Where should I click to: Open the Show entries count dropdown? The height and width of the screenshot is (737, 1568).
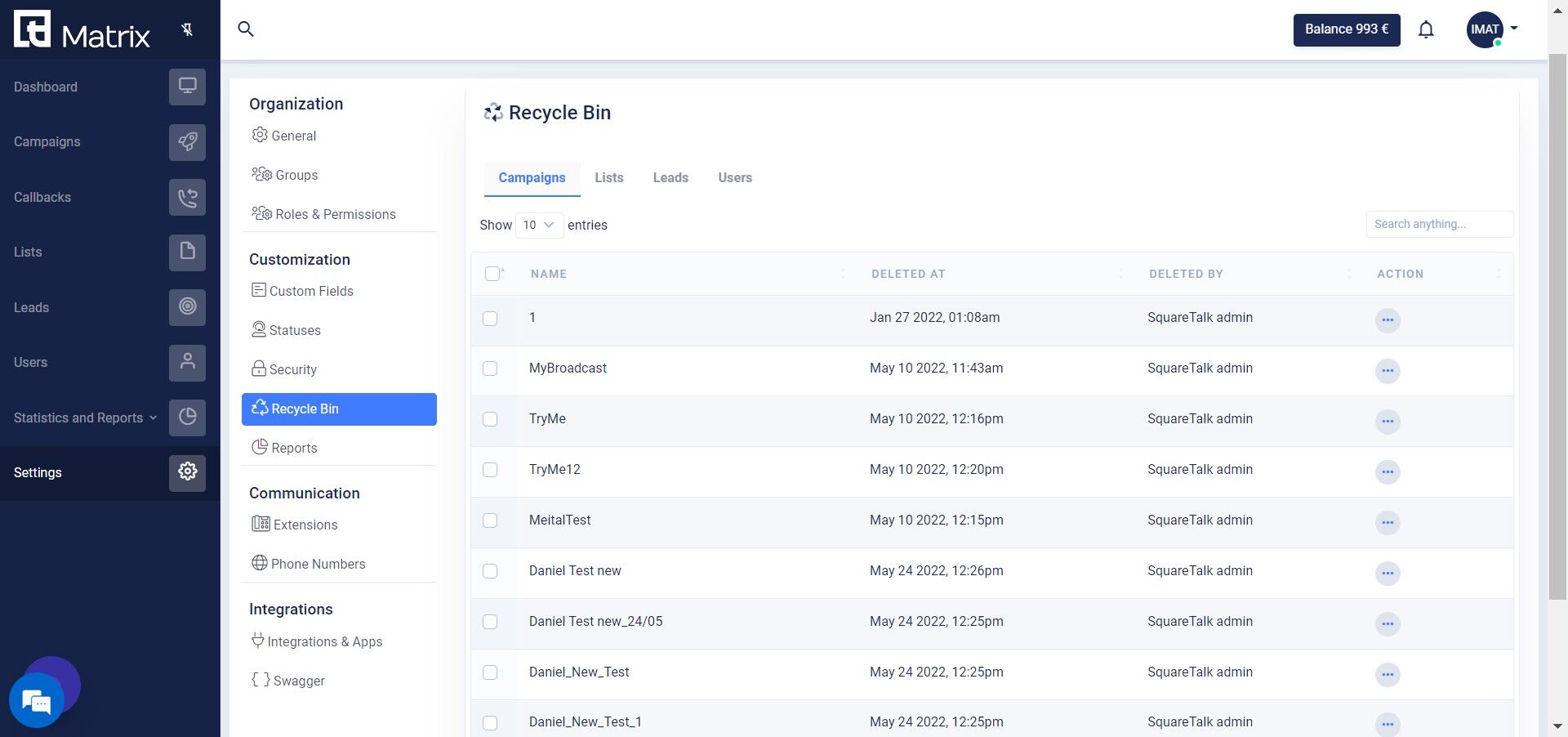click(x=539, y=225)
